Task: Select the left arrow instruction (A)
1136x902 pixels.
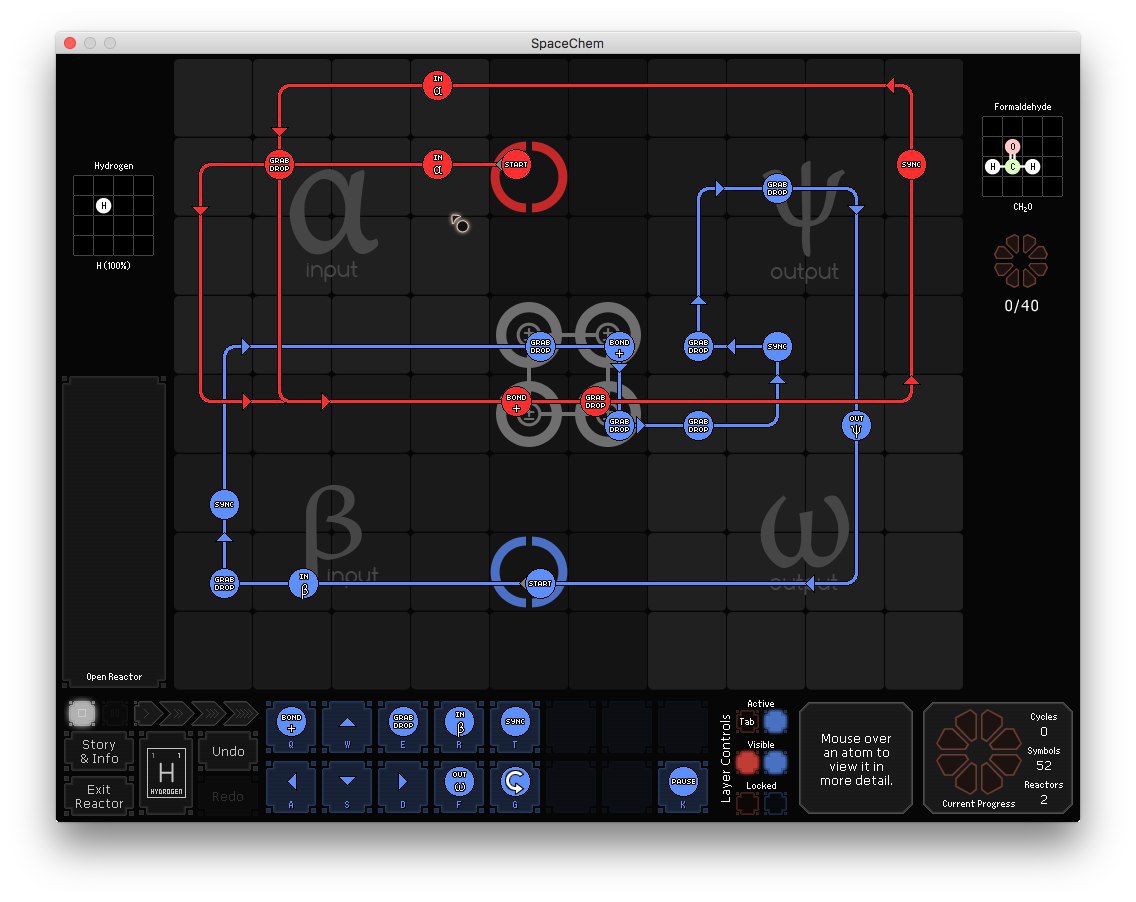Action: tap(291, 786)
